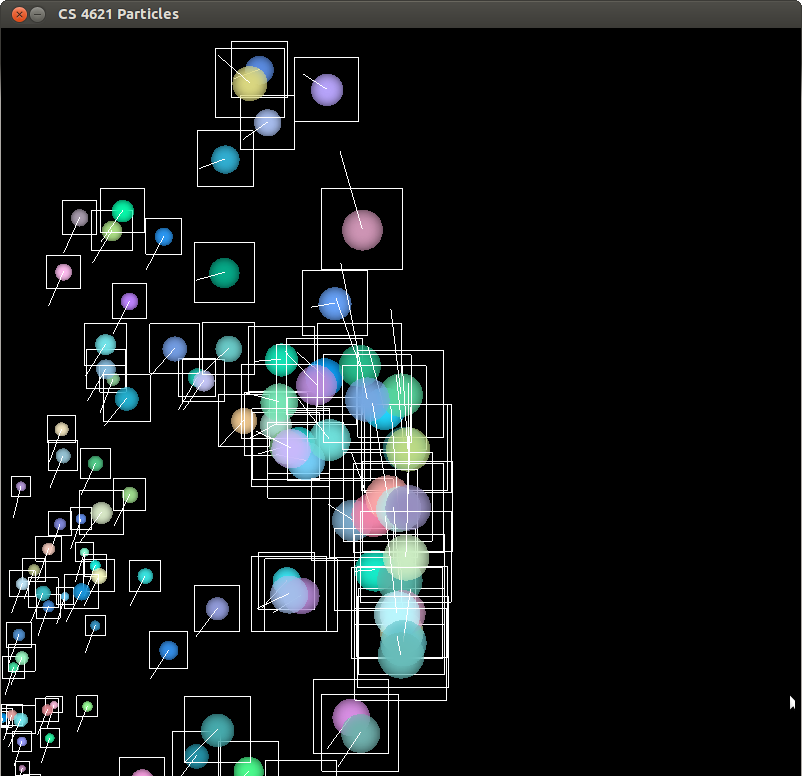Viewport: 802px width, 776px height.
Task: Click the yellow particle at the top cluster
Action: [249, 84]
